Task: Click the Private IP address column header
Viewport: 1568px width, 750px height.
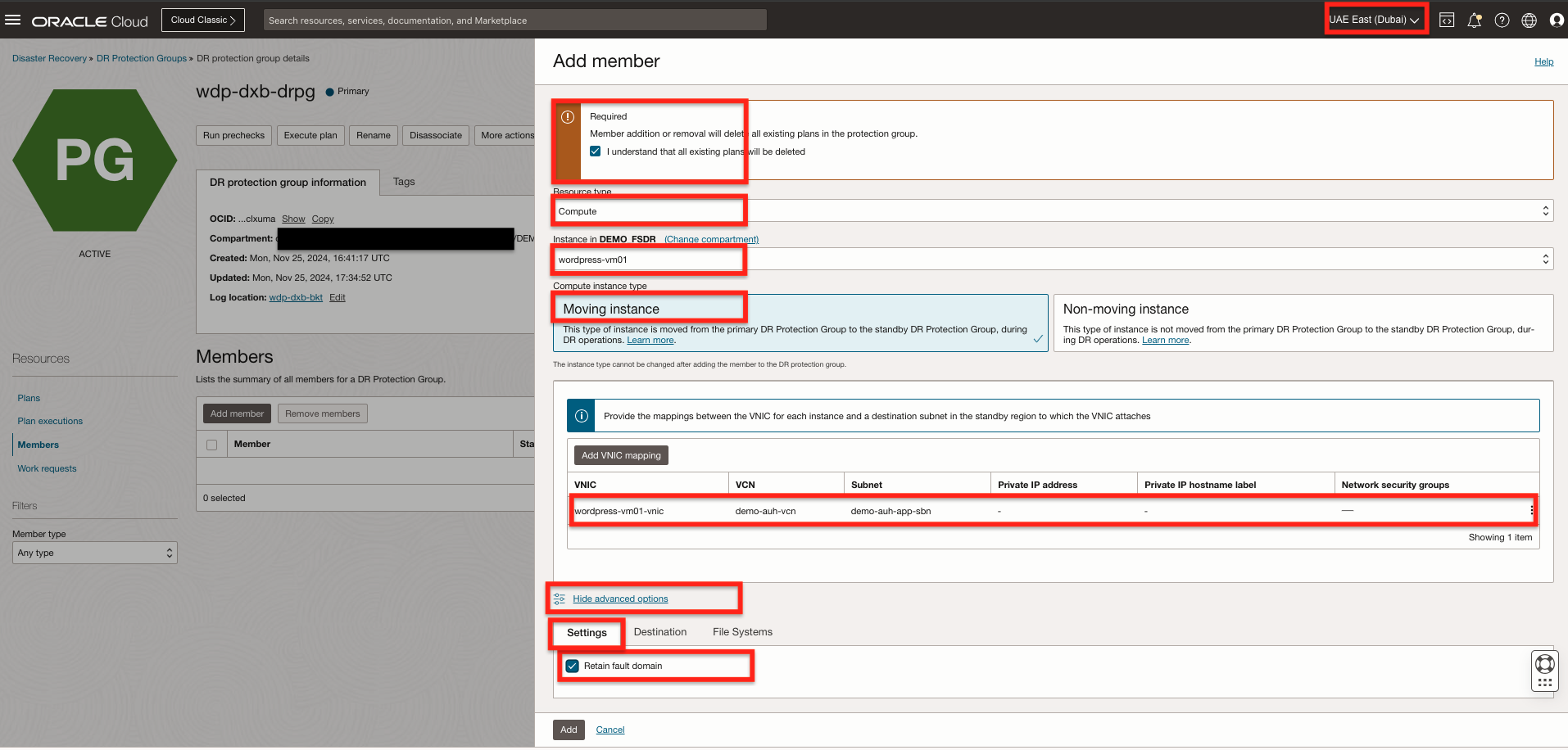Action: tap(1037, 485)
